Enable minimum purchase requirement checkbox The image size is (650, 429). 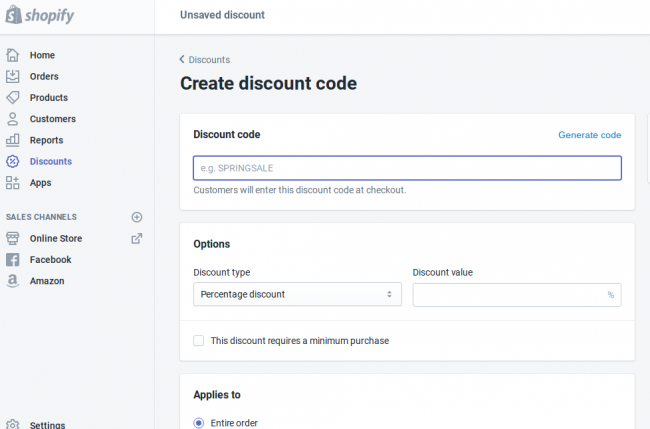tap(199, 341)
